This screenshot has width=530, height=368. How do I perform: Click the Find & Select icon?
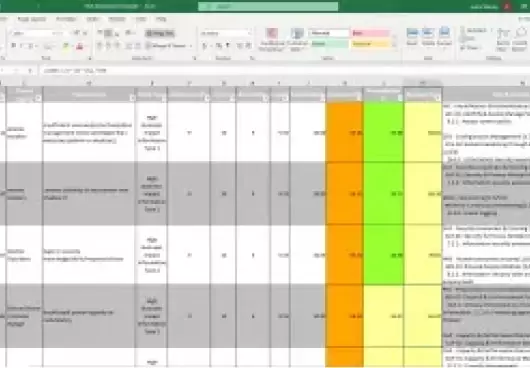(520, 39)
